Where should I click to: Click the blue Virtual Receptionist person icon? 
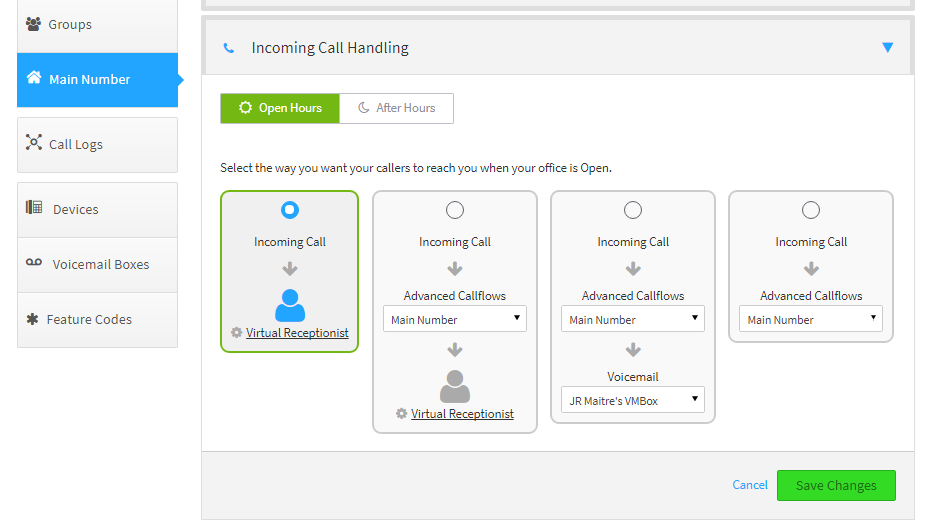click(290, 305)
